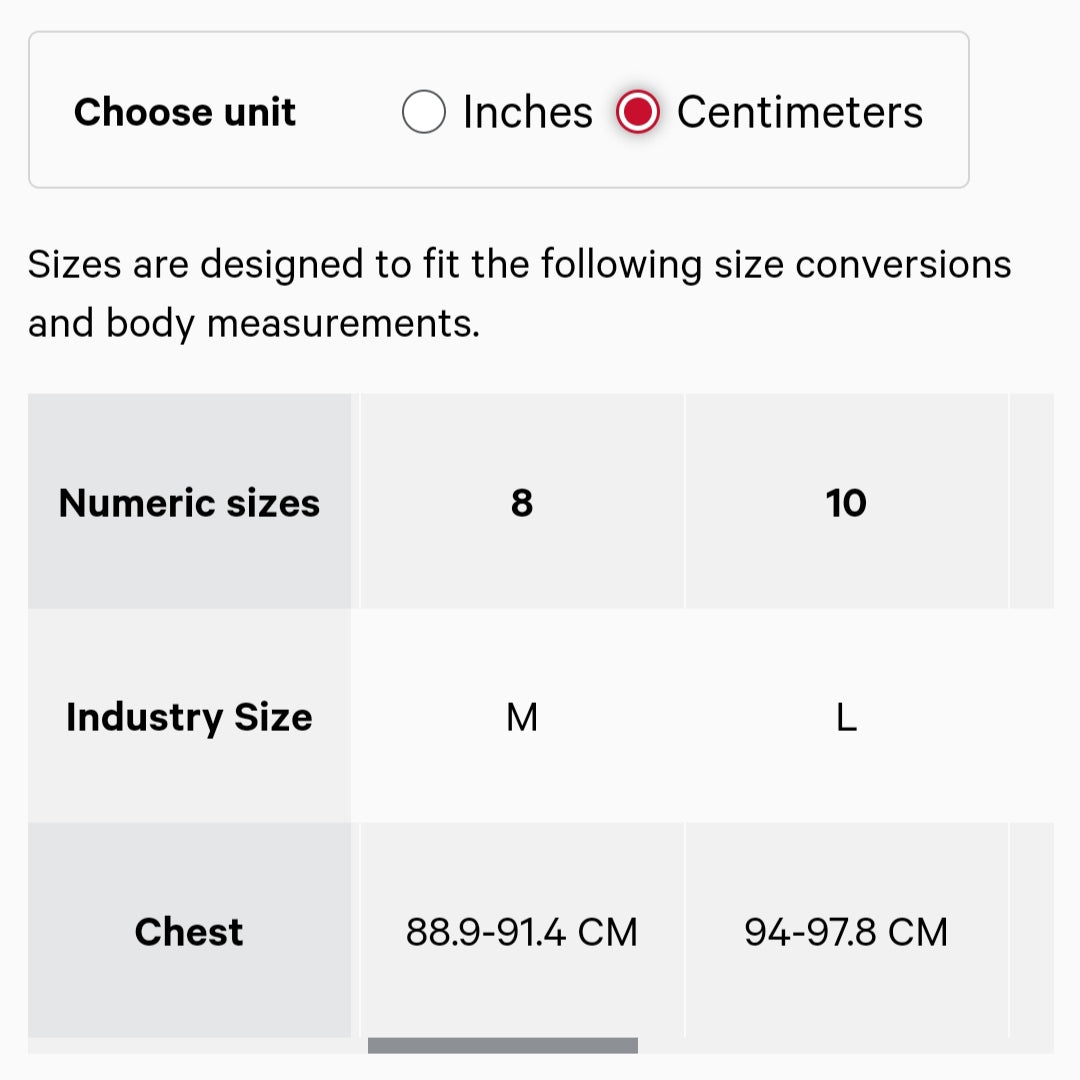Click the 'Centimeters' text label
This screenshot has width=1080, height=1080.
coord(799,112)
